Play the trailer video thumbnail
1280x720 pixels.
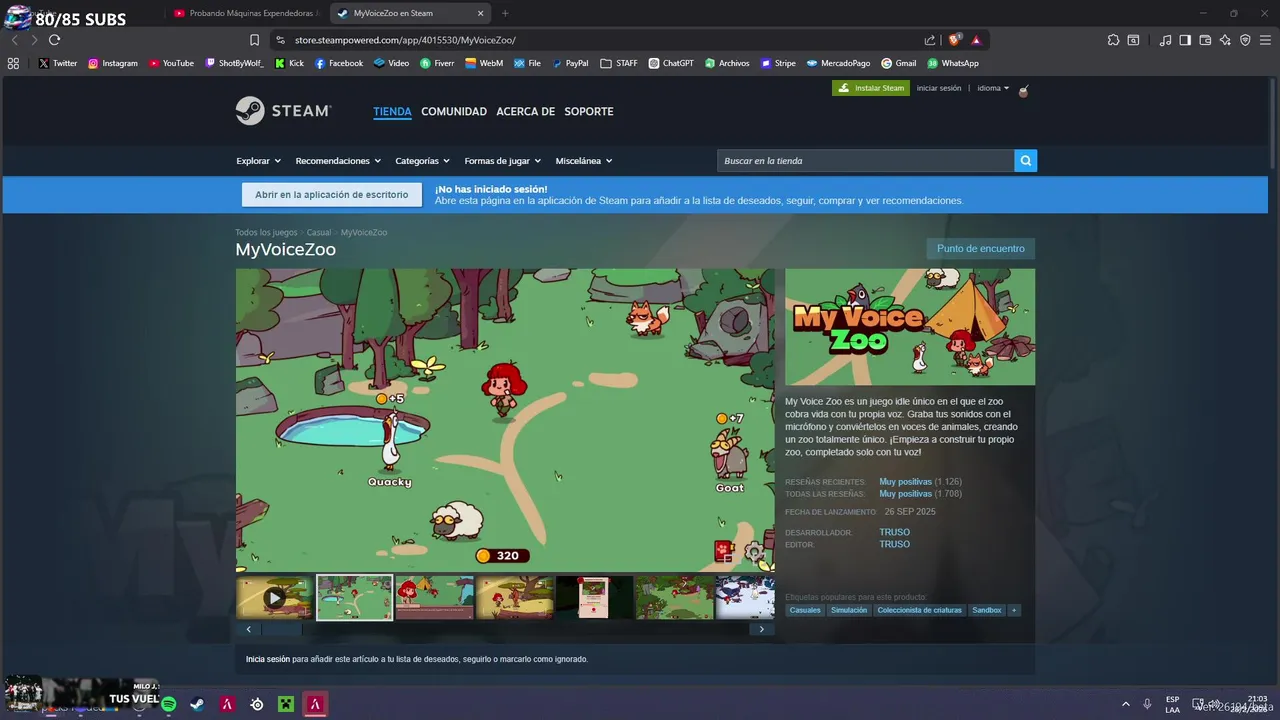(275, 597)
